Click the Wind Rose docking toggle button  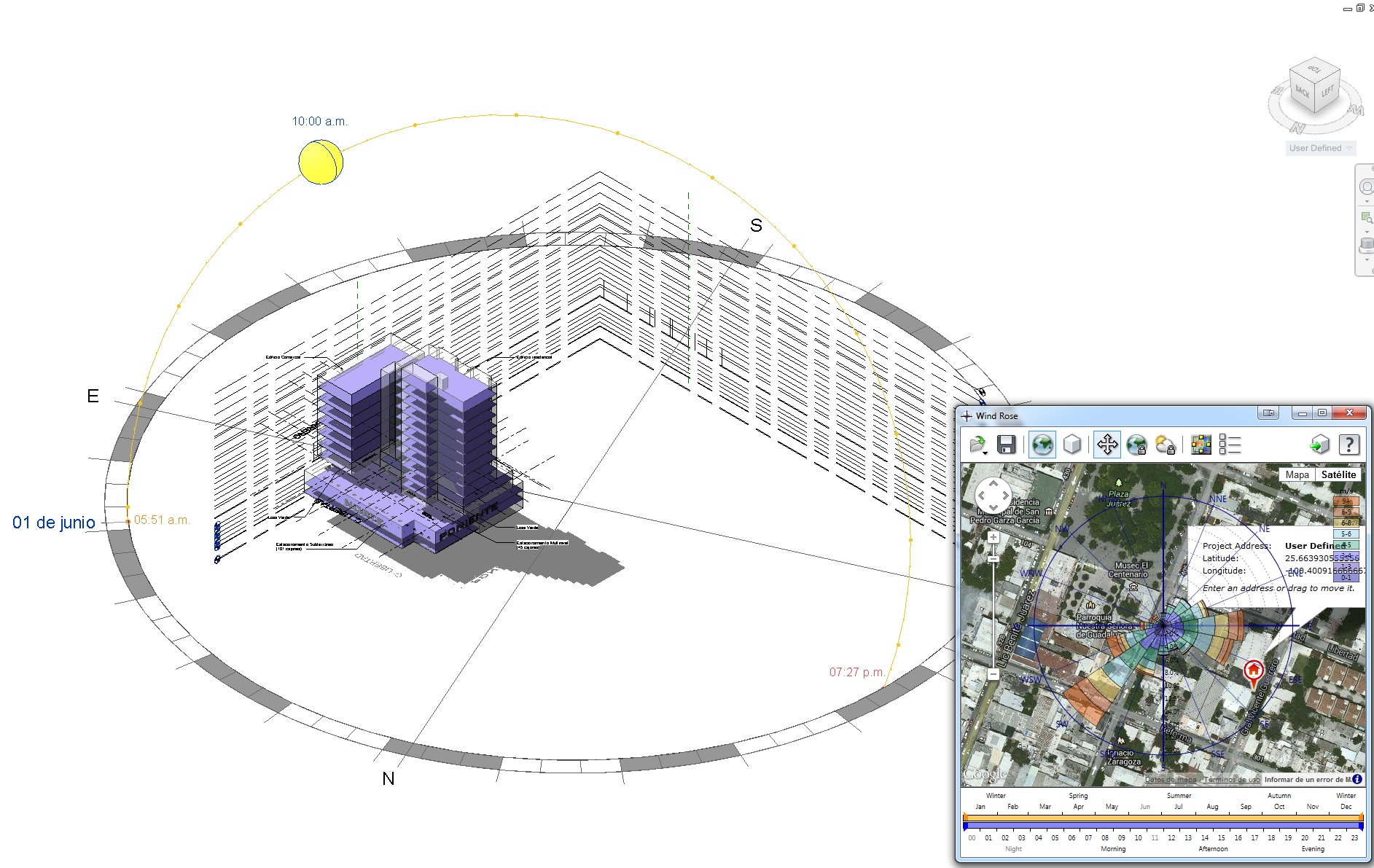[1268, 413]
